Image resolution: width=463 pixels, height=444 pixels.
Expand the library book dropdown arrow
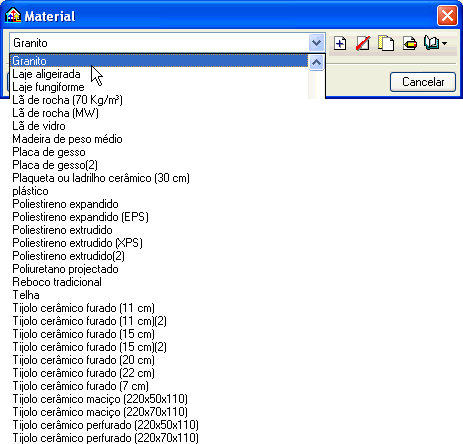pyautogui.click(x=444, y=43)
